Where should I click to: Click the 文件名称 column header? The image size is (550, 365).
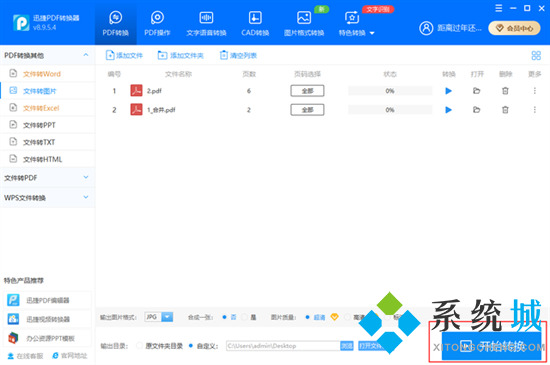179,74
